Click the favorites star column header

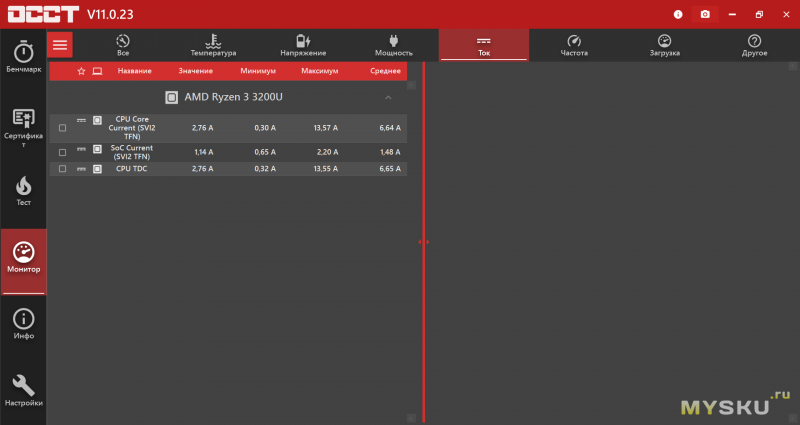click(81, 71)
